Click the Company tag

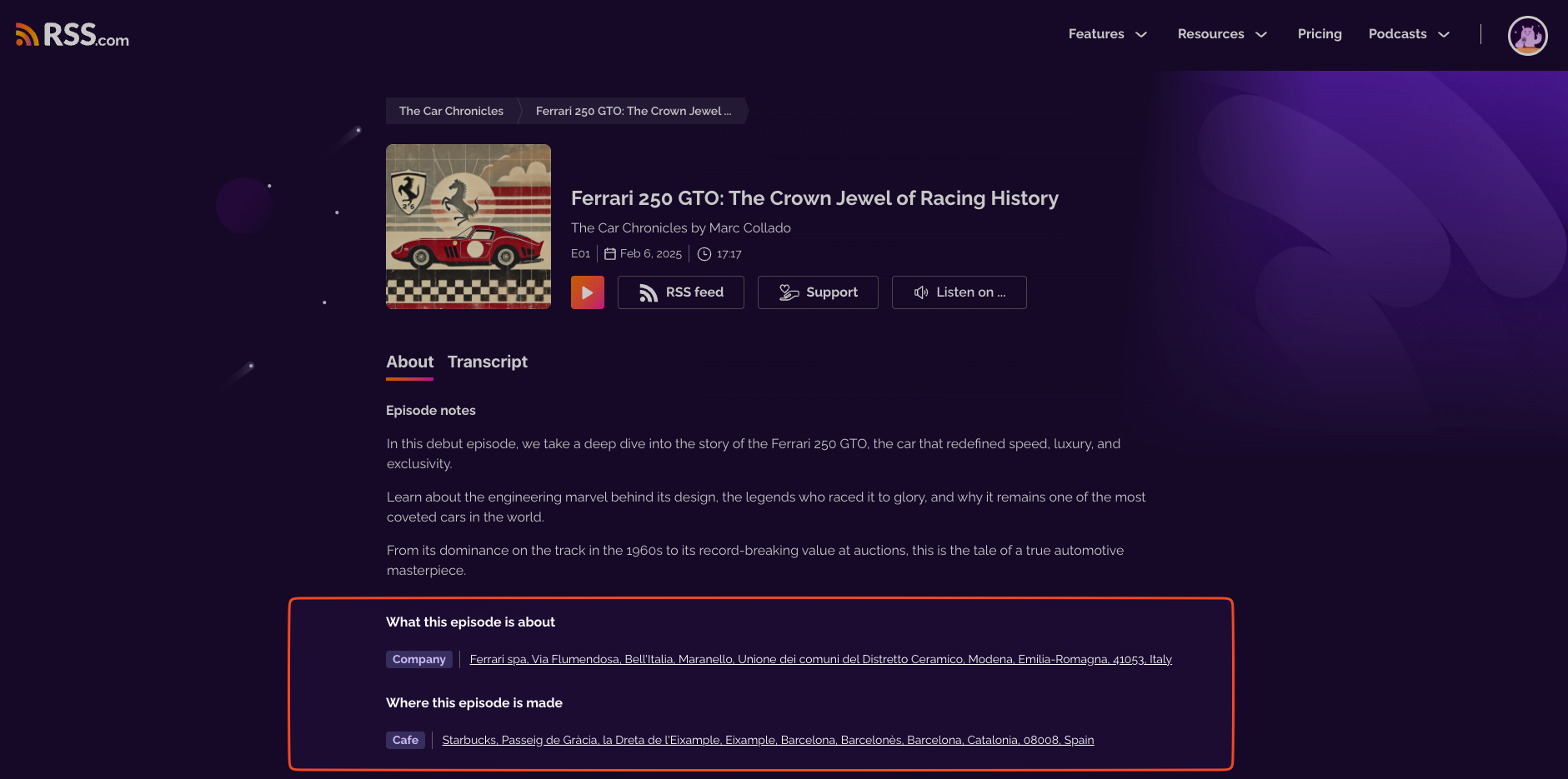[419, 660]
